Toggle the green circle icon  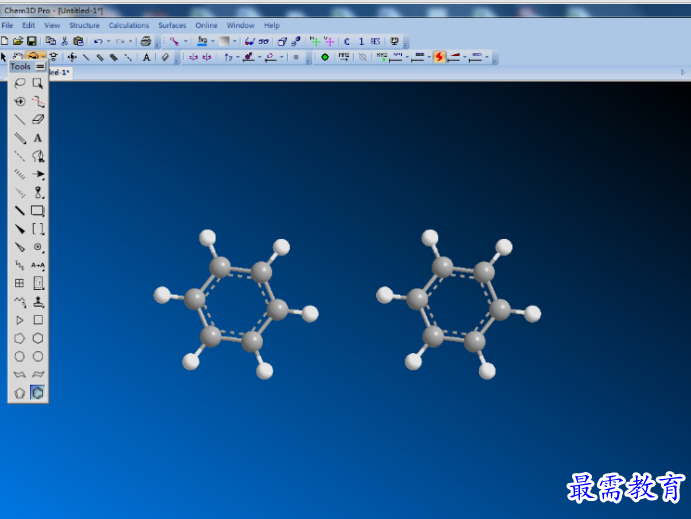[325, 57]
